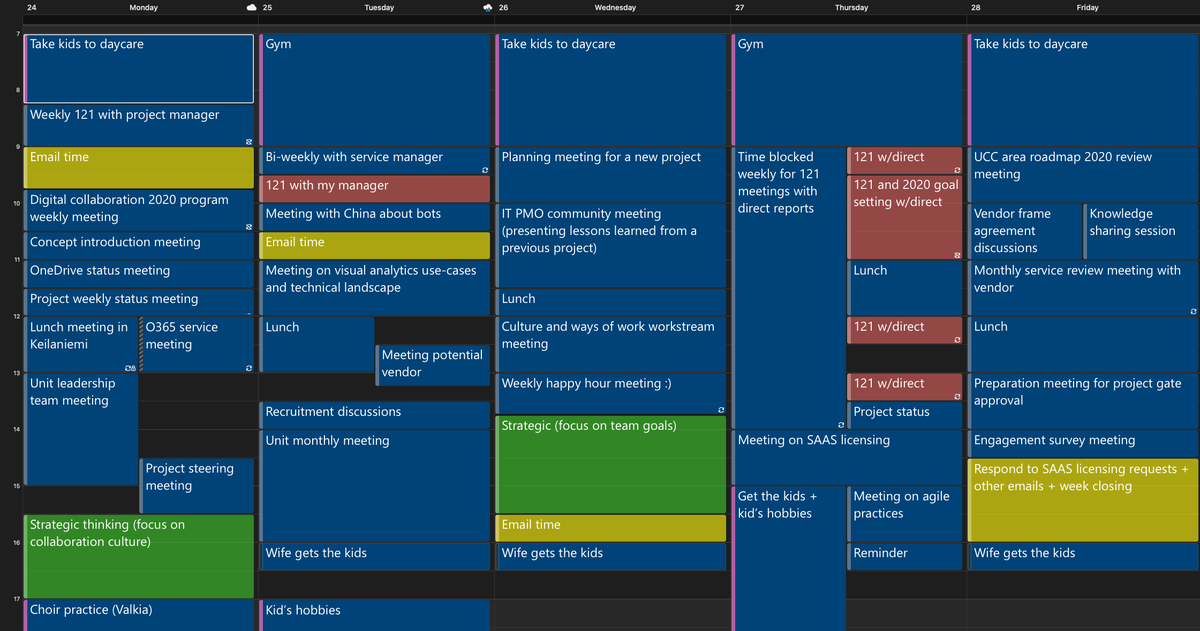Select red 121 with my manager event
The image size is (1200, 631).
pyautogui.click(x=375, y=188)
